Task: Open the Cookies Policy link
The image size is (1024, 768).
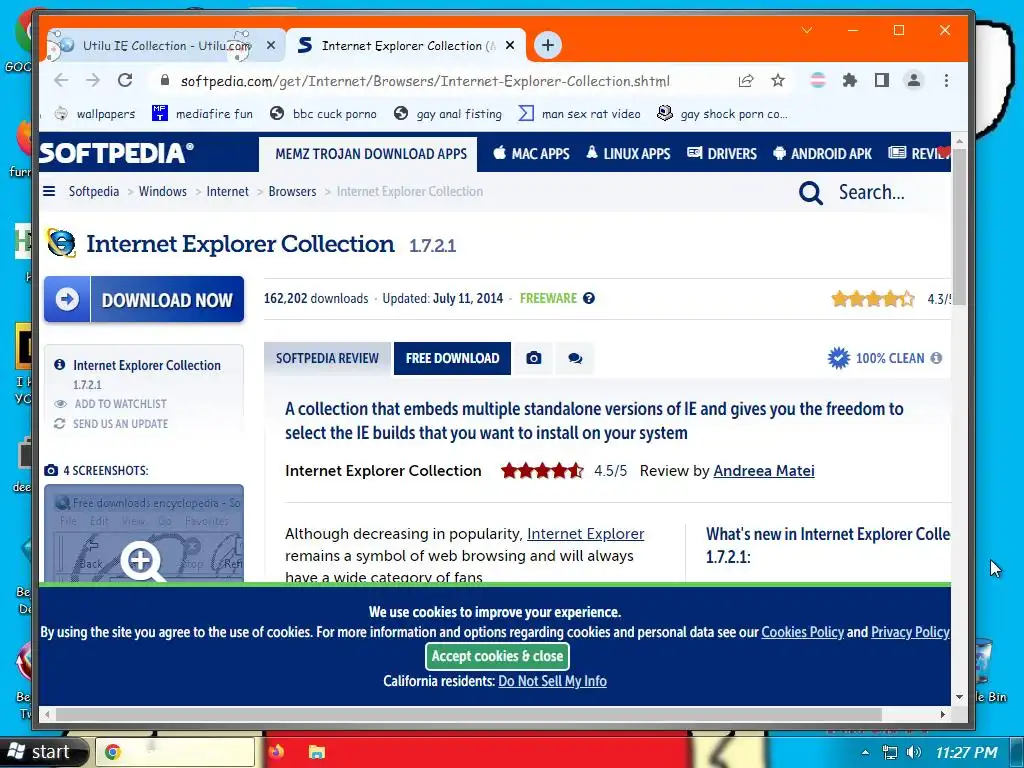Action: [x=802, y=632]
